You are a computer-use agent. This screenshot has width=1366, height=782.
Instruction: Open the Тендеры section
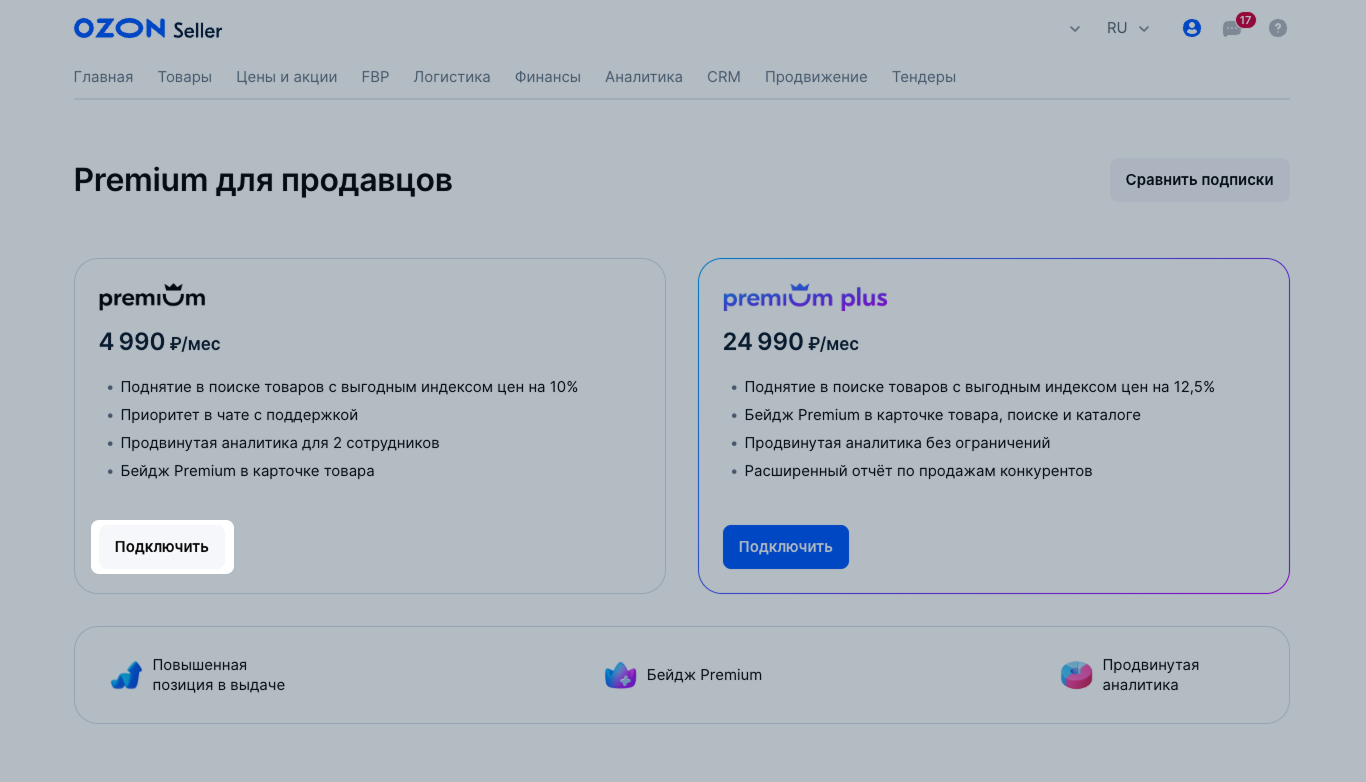pyautogui.click(x=923, y=77)
